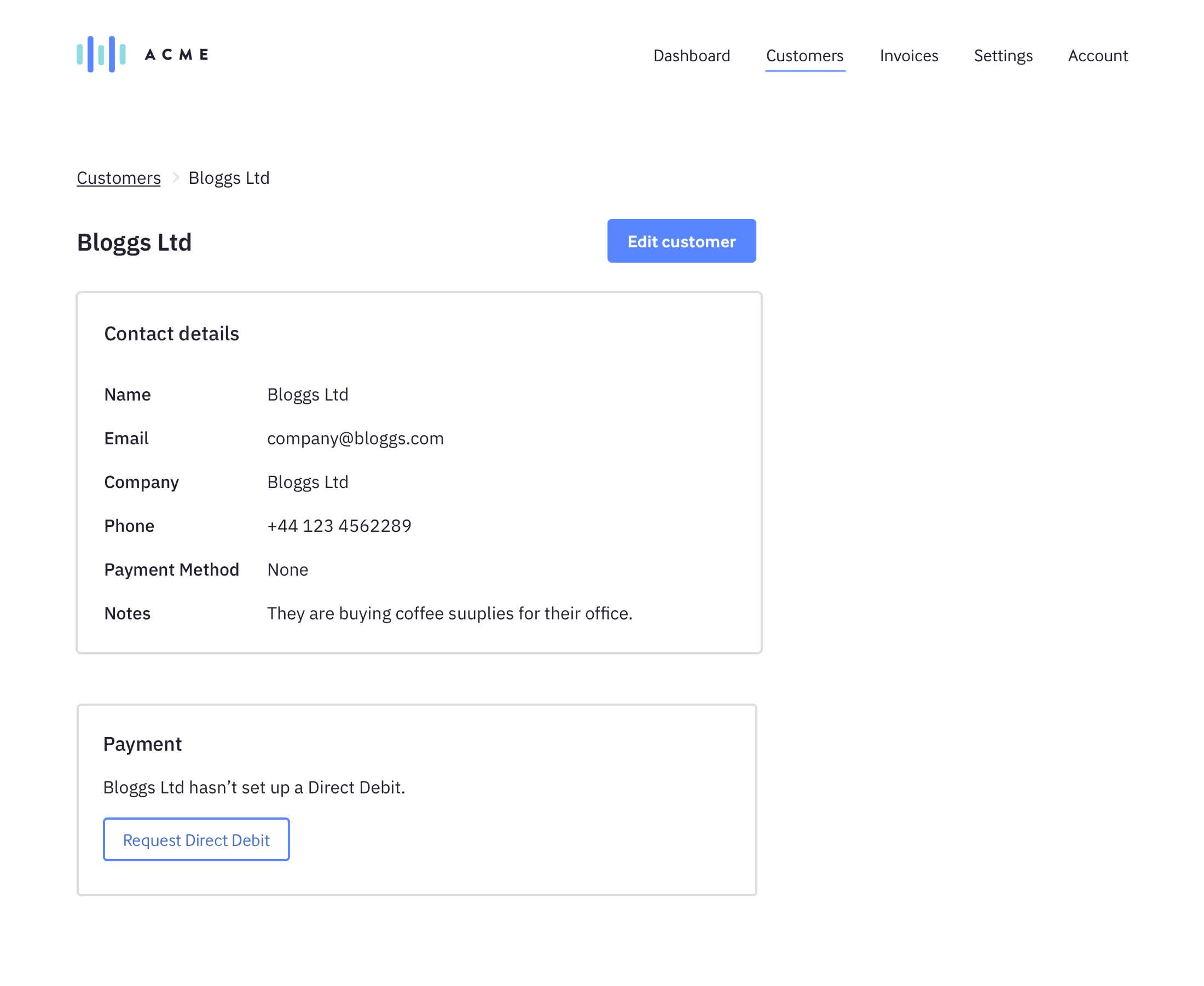Viewport: 1204px width, 986px height.
Task: Click the Notes text about coffee supplies
Action: (x=449, y=613)
